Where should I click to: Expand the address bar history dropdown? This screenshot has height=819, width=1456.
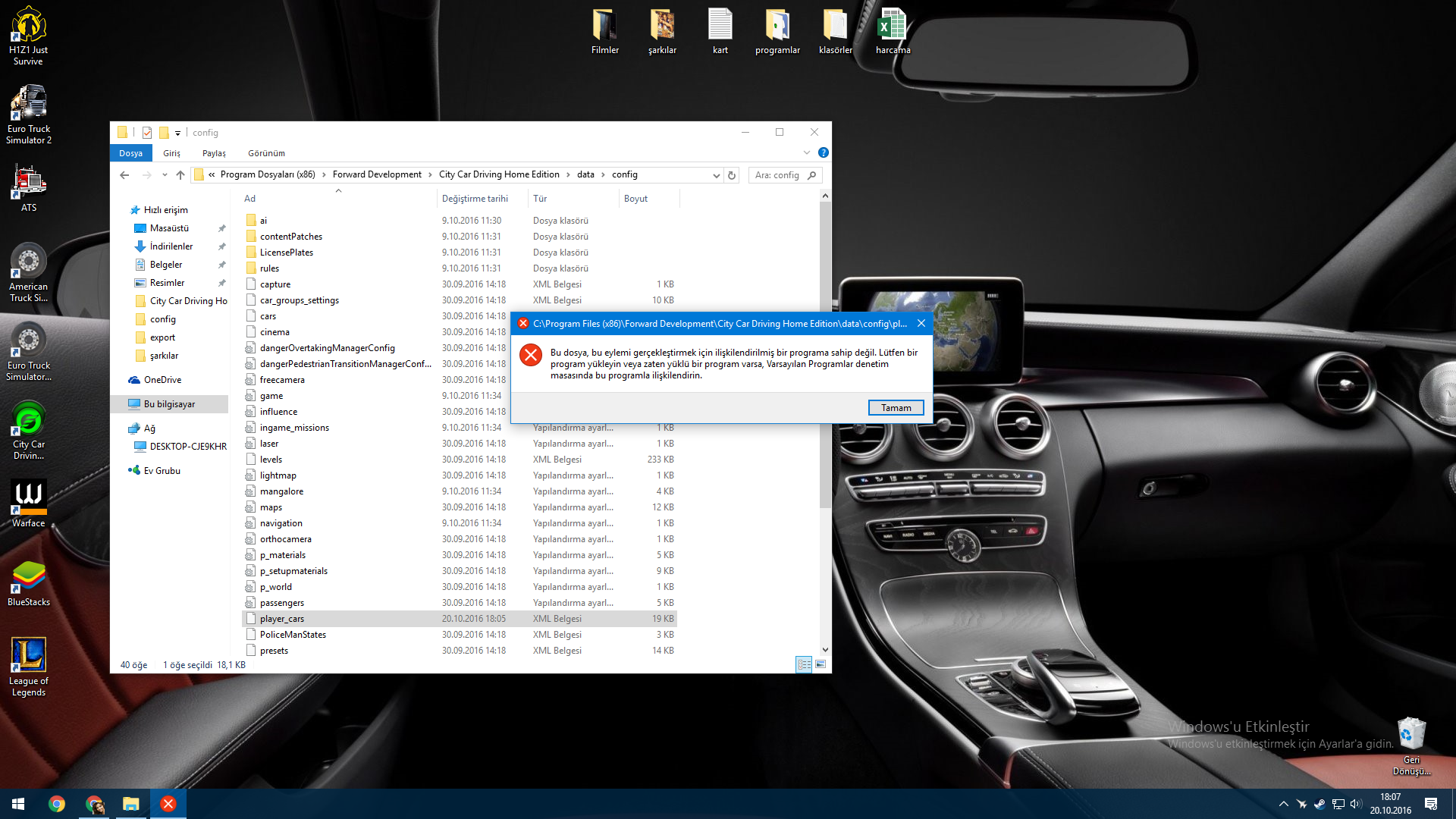tap(716, 175)
